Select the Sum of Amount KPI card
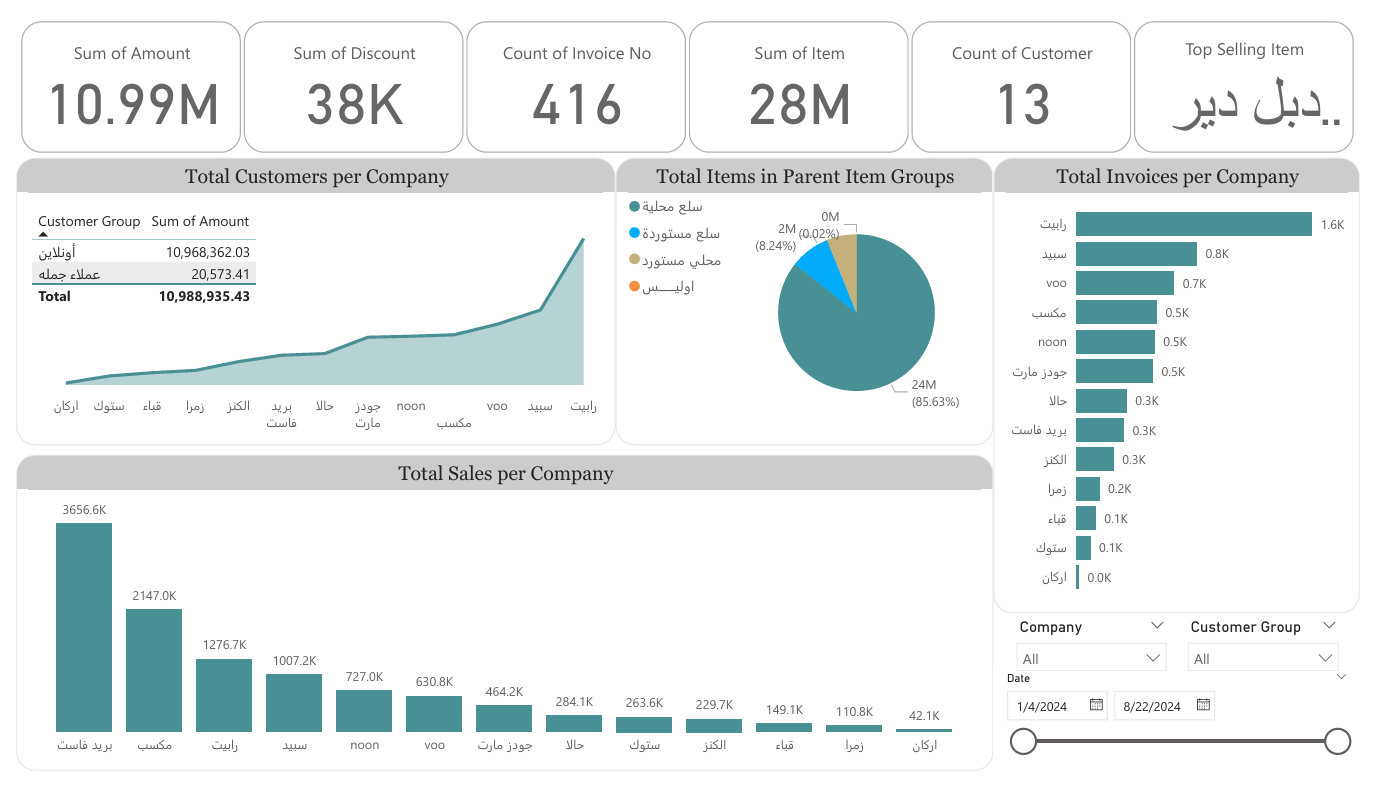1378x785 pixels. [x=130, y=86]
